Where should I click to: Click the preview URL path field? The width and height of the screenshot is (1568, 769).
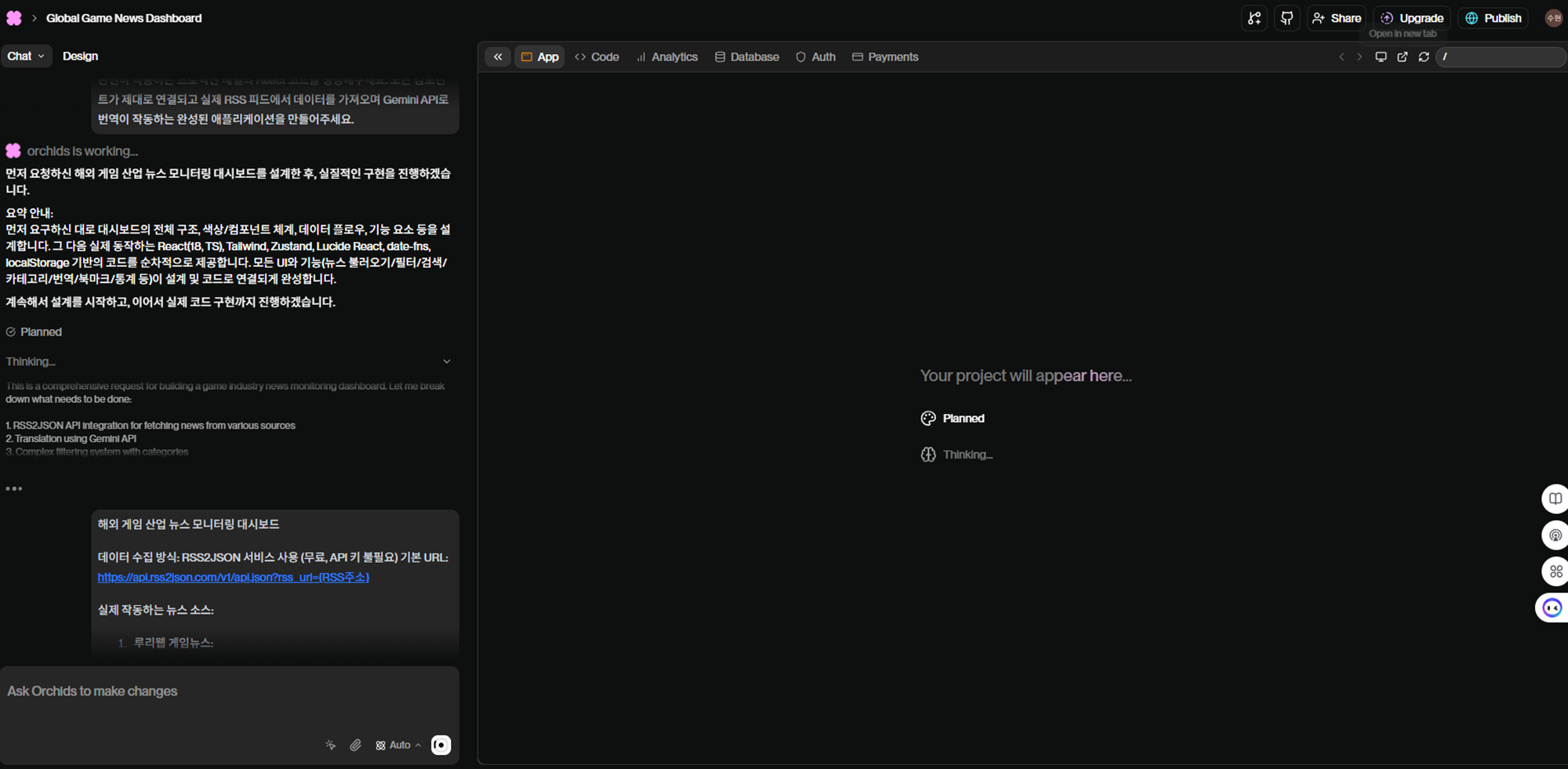(1501, 57)
